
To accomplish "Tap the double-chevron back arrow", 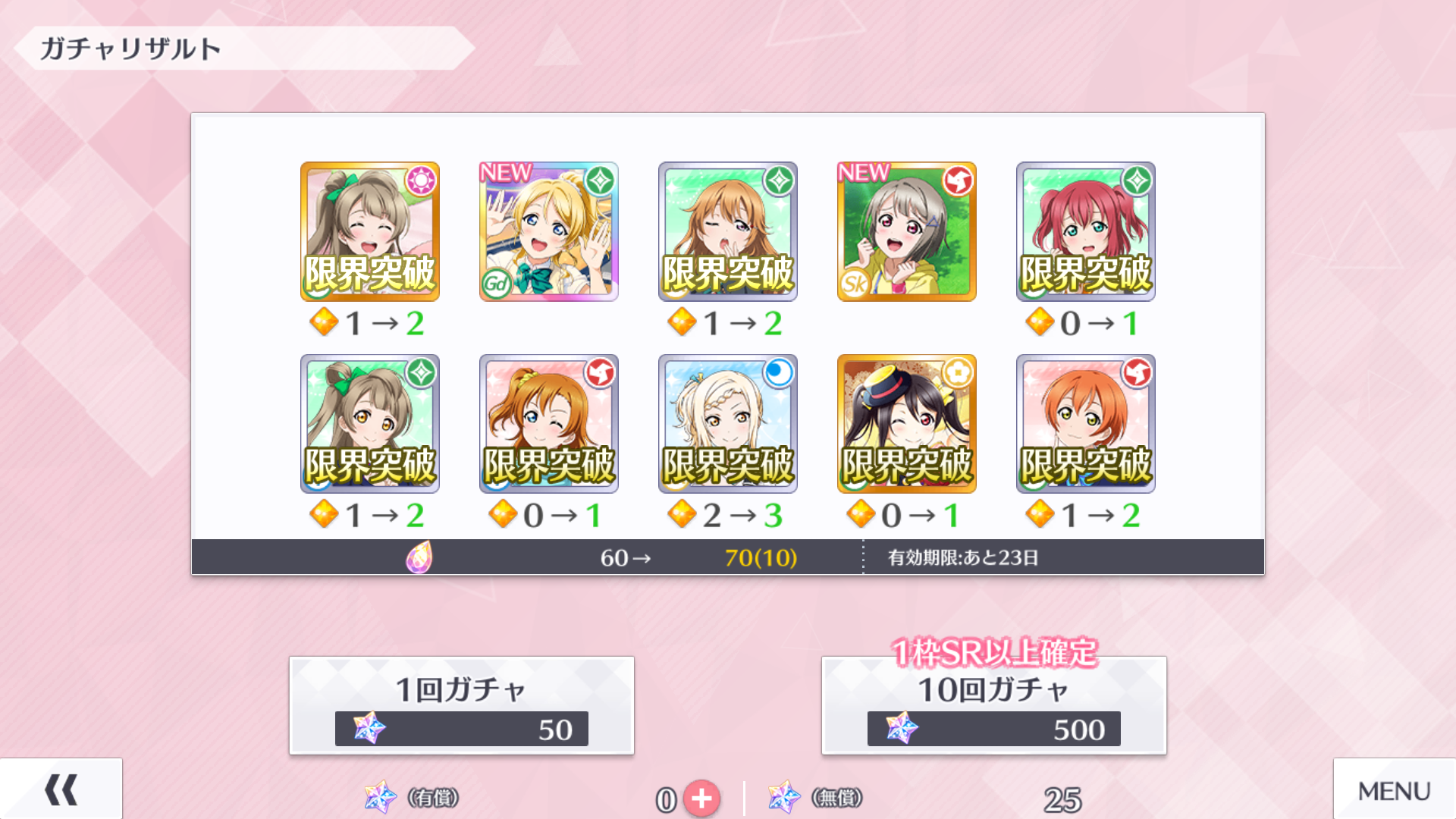I will pyautogui.click(x=61, y=789).
